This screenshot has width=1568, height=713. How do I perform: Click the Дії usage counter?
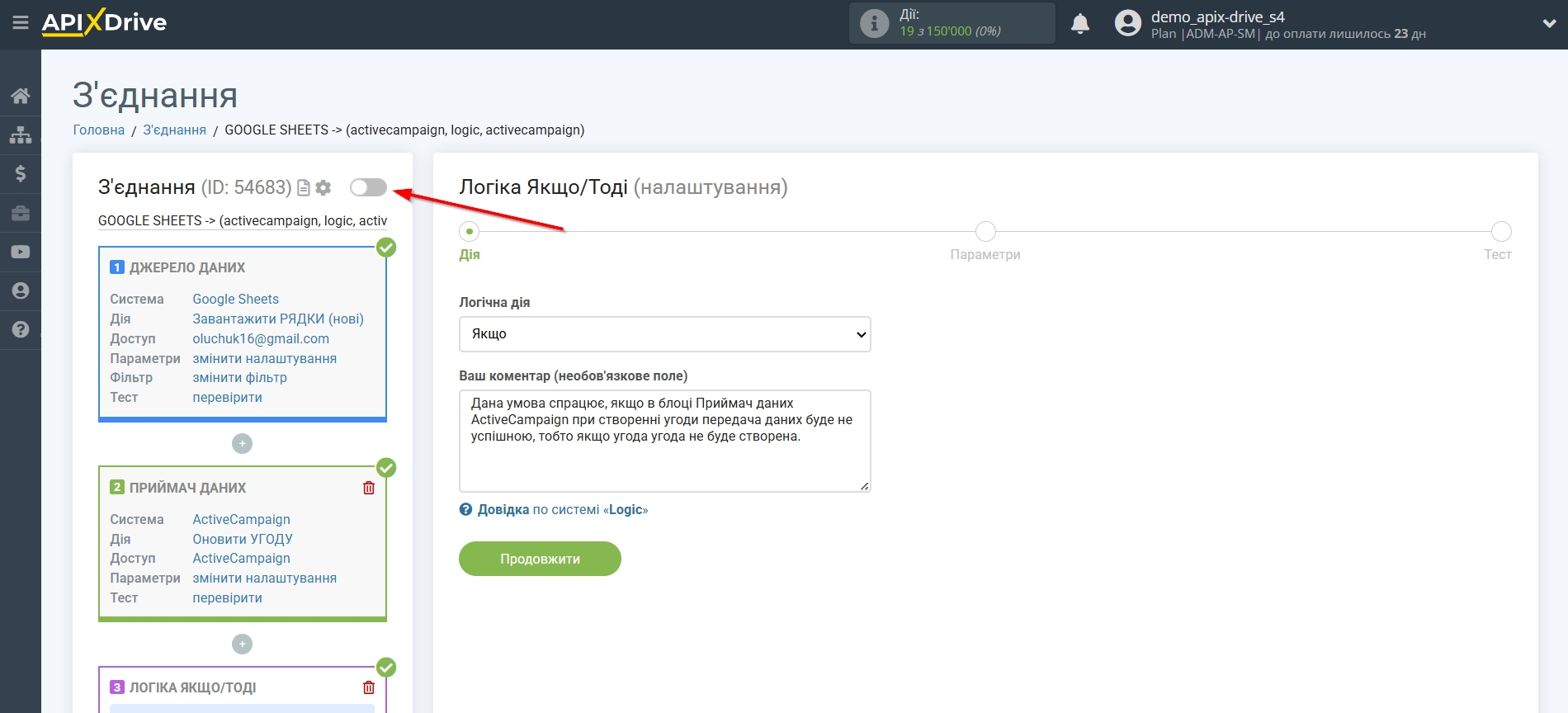pyautogui.click(x=952, y=23)
